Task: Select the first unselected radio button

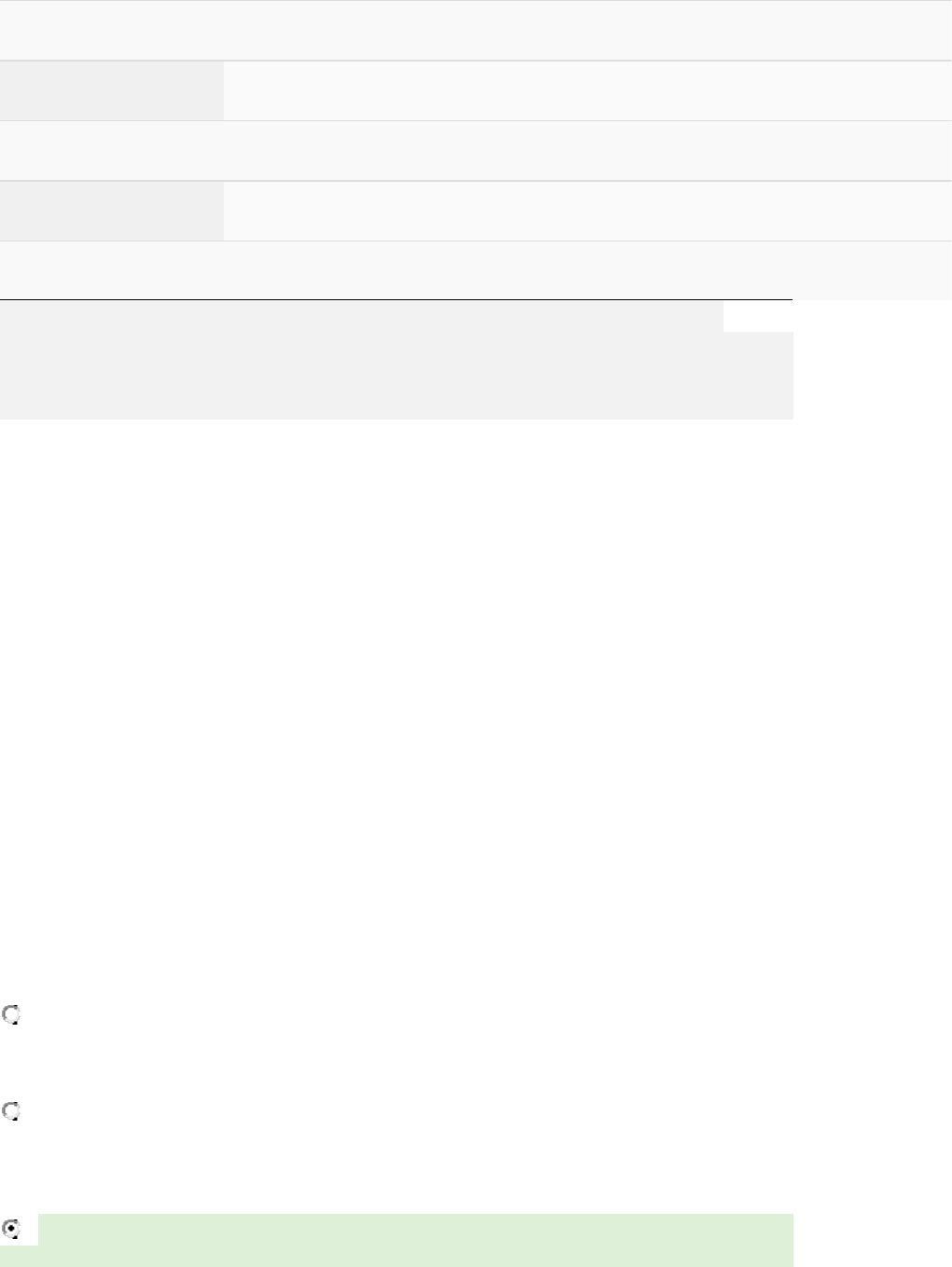Action: coord(11,1015)
